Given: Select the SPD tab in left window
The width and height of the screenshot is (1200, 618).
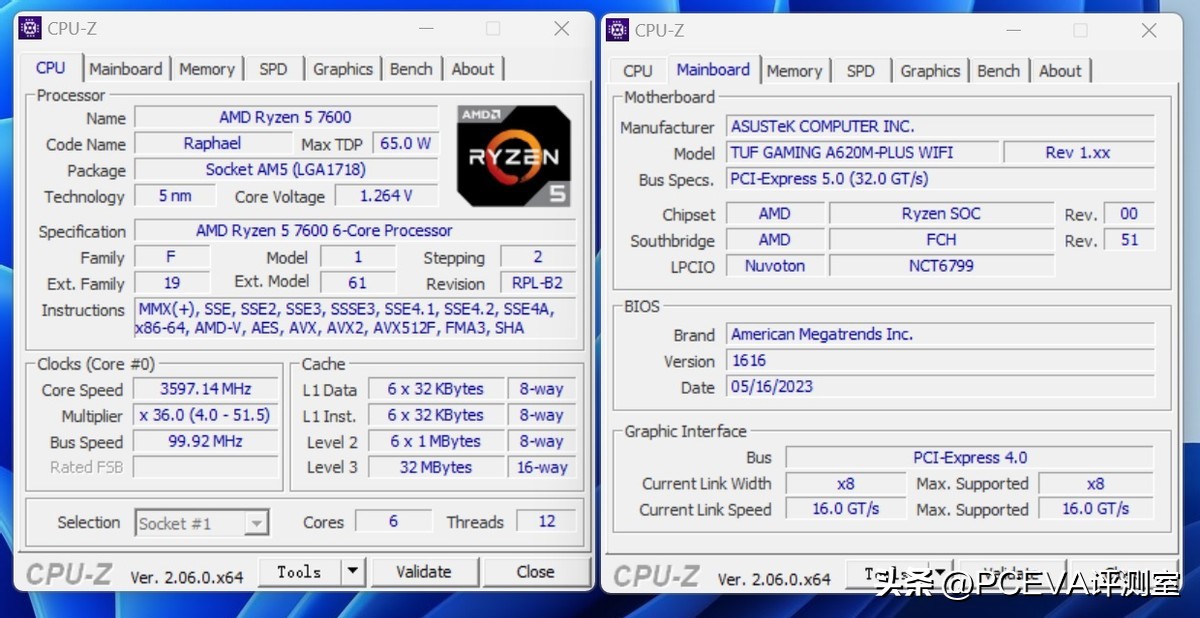Looking at the screenshot, I should (x=273, y=69).
